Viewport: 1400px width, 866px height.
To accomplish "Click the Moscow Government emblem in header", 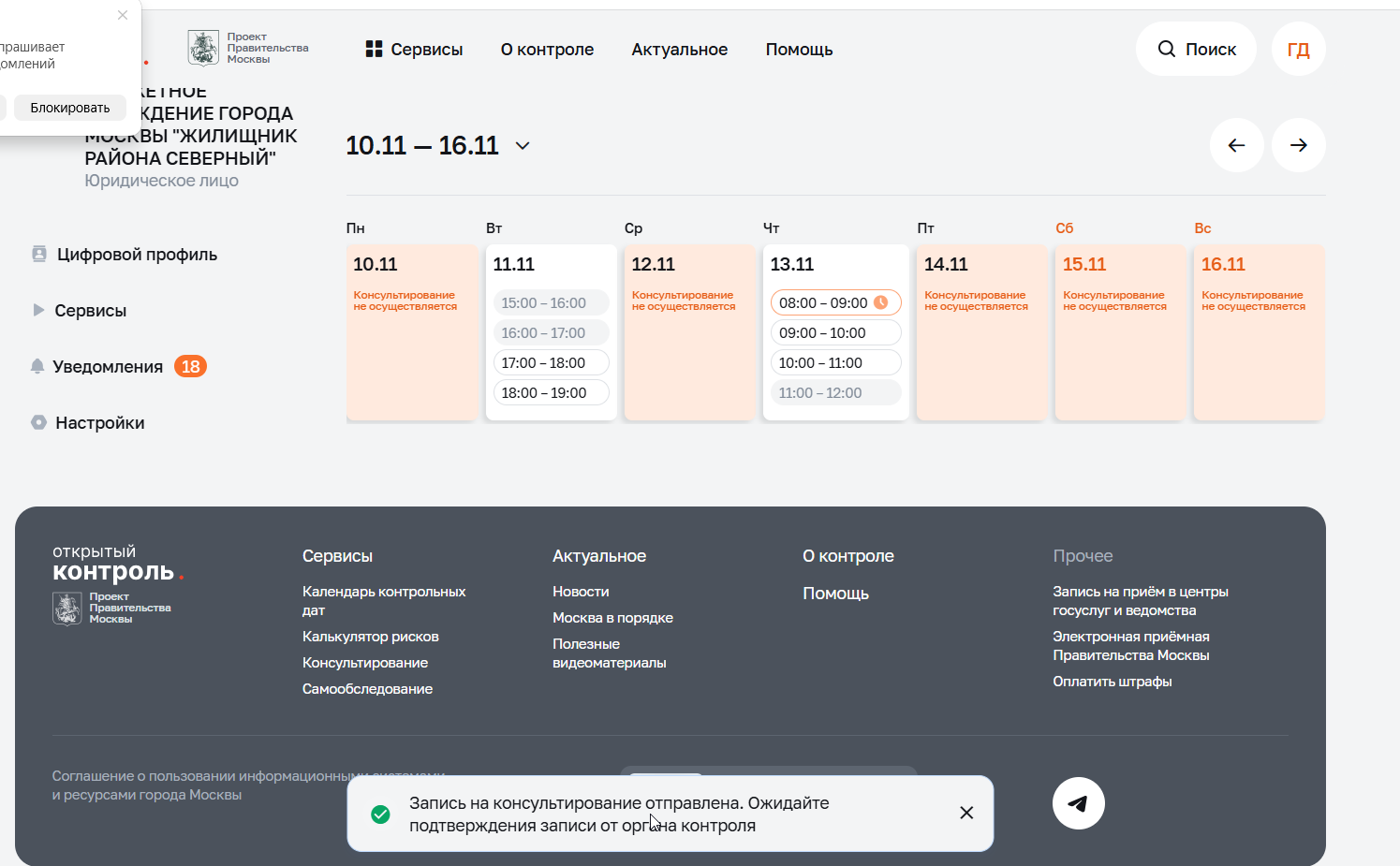I will click(203, 48).
